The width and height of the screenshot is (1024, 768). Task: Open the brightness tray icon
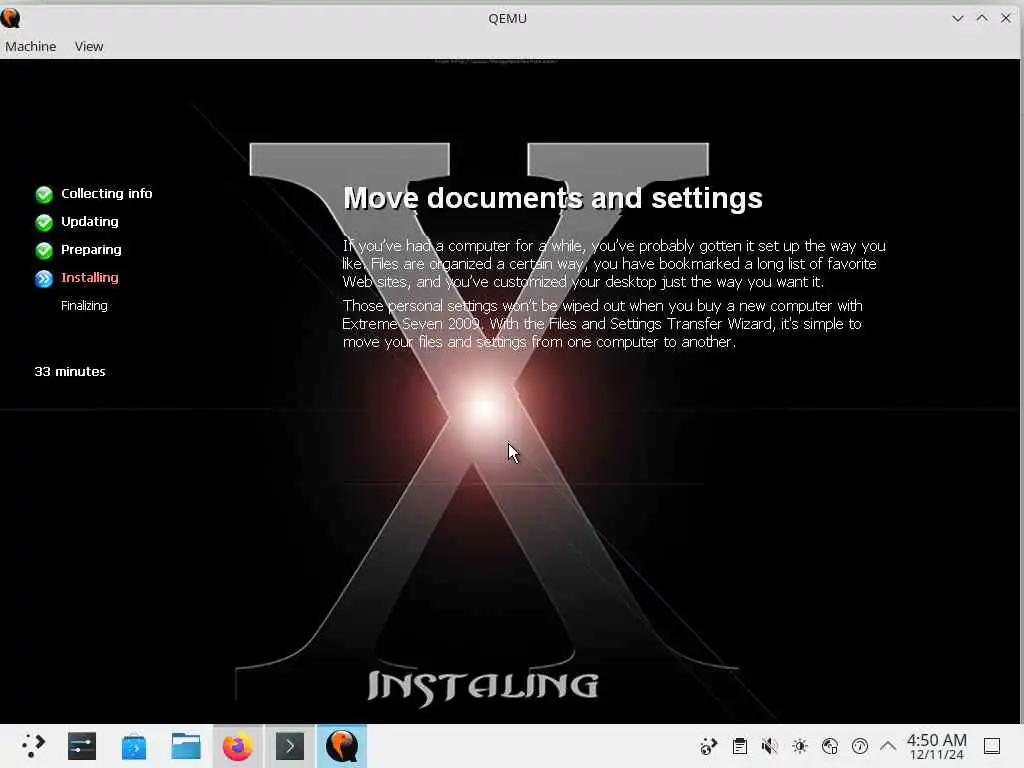[799, 746]
